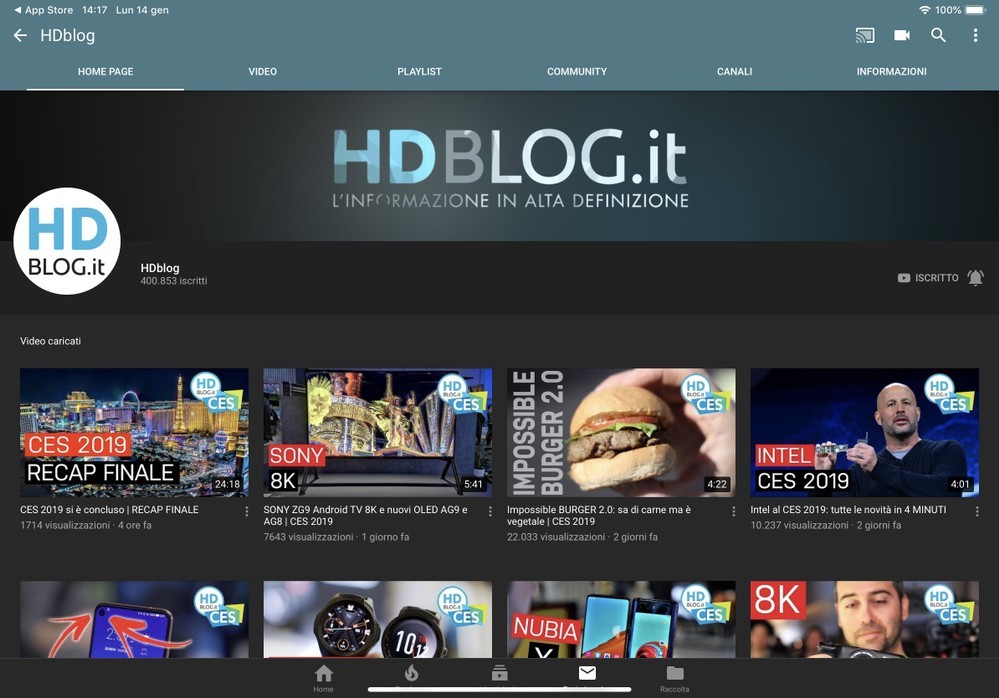Switch to the HOME PAGE tab

(106, 71)
